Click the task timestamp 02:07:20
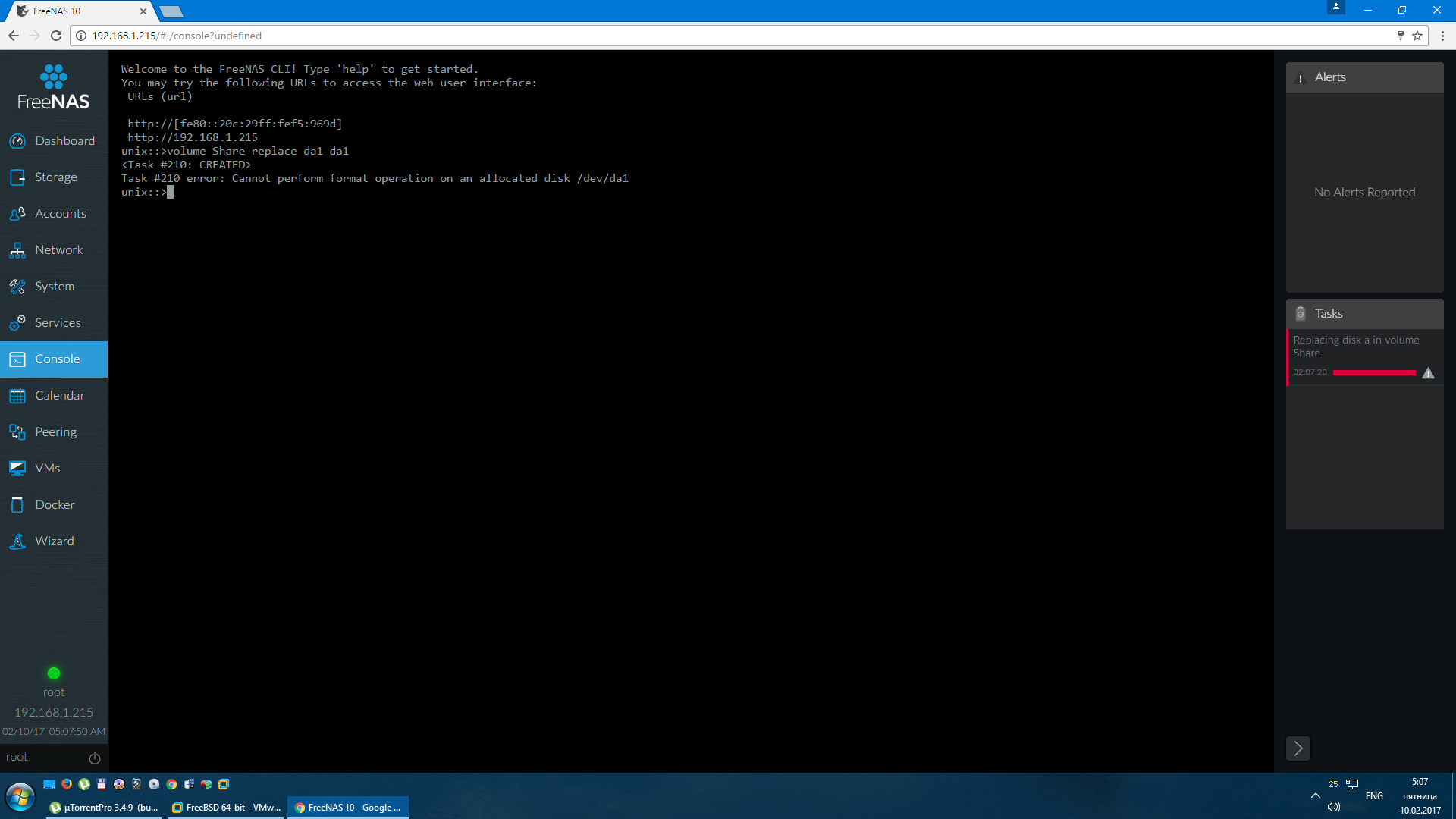Image resolution: width=1456 pixels, height=819 pixels. [x=1310, y=372]
